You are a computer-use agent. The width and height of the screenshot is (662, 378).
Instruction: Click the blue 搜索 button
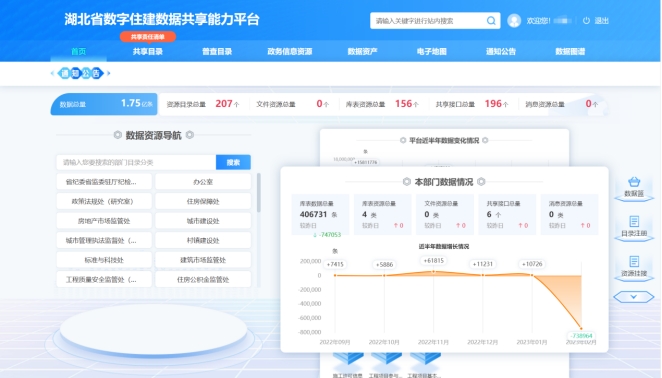(x=233, y=162)
